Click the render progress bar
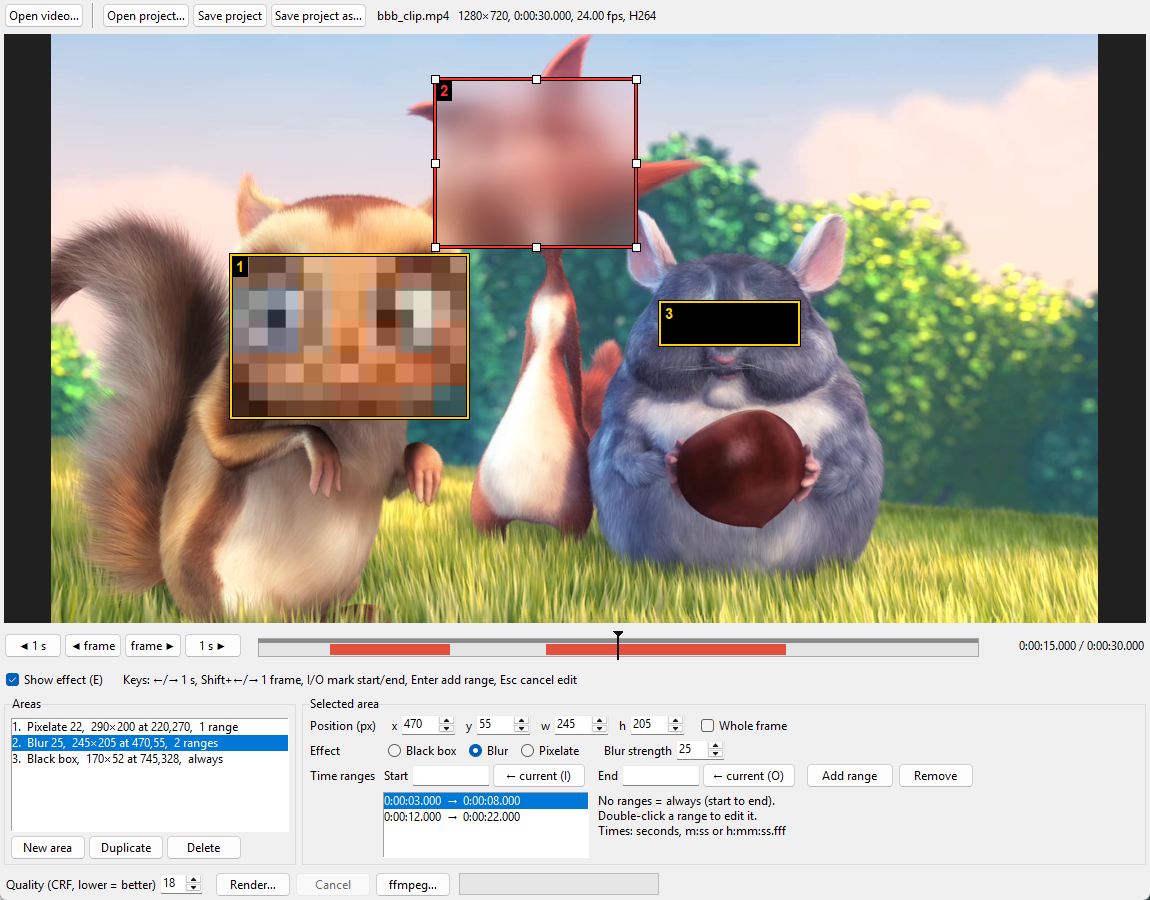1150x900 pixels. pyautogui.click(x=559, y=884)
